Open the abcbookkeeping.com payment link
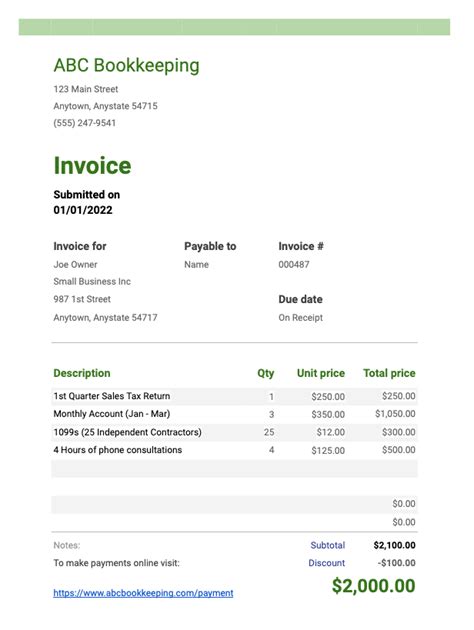 point(143,593)
